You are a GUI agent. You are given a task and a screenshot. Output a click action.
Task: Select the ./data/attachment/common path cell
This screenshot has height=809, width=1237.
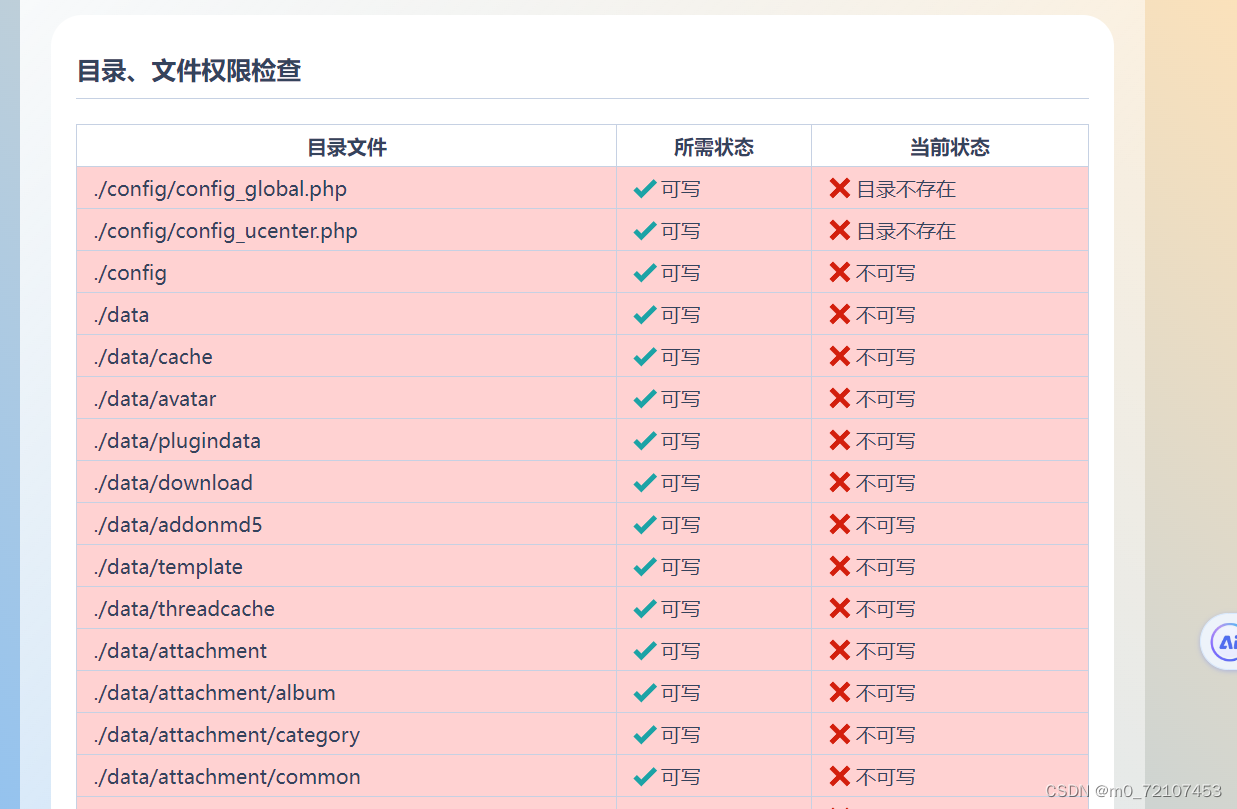pos(346,776)
